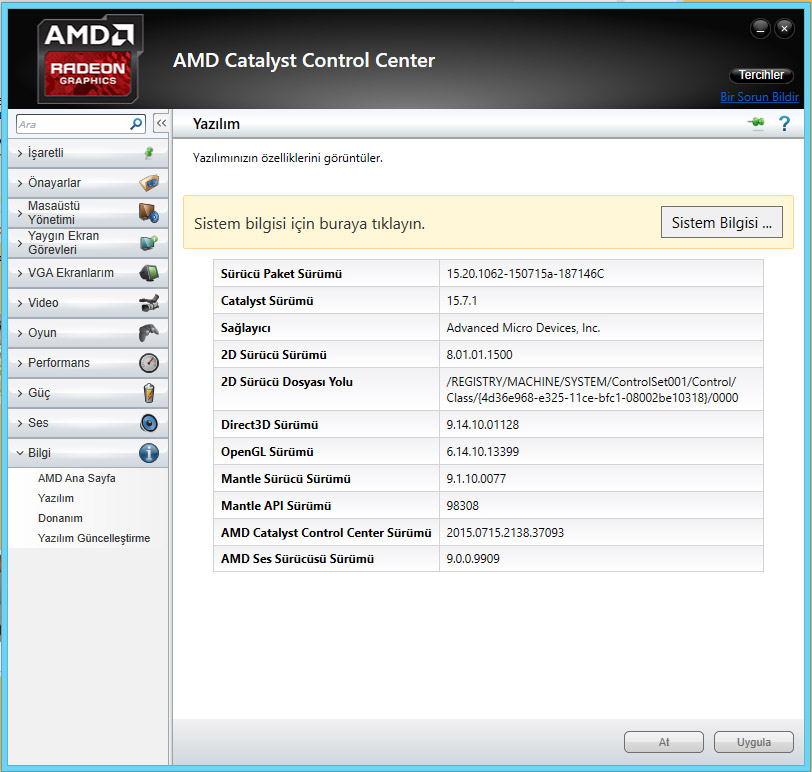This screenshot has height=772, width=812.
Task: Collapse the sidebar with double-arrow button
Action: click(x=162, y=123)
